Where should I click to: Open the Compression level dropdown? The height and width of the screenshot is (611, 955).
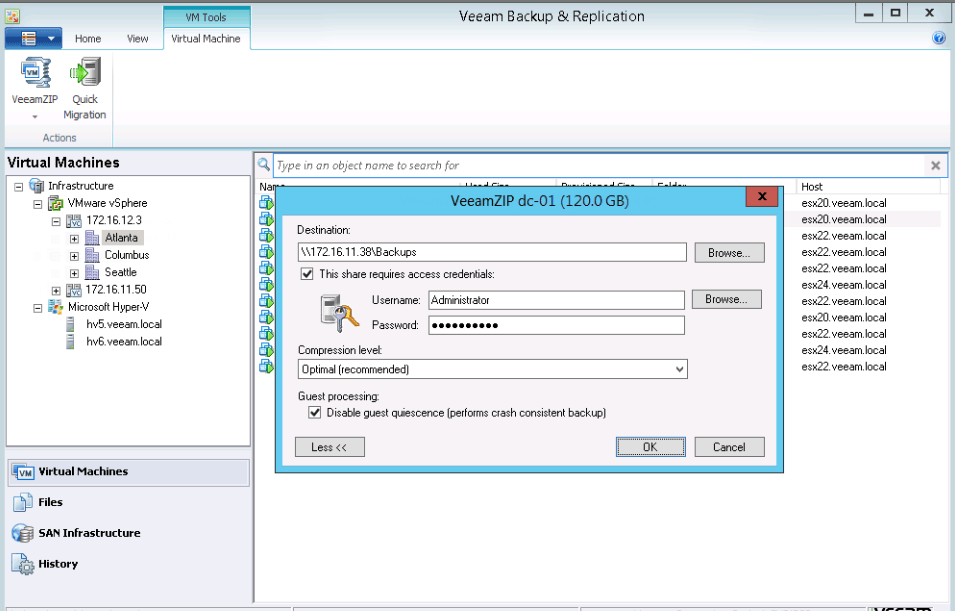(x=679, y=369)
